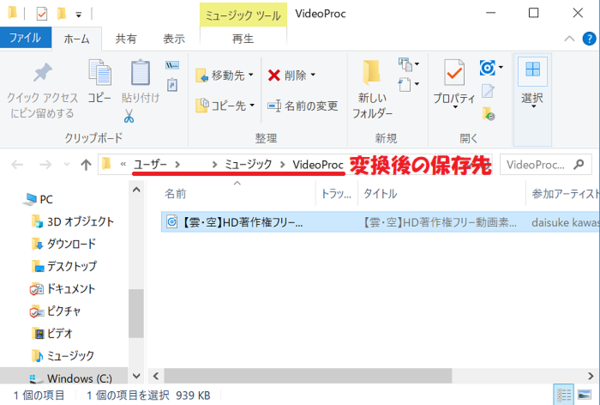Open the Copy to (コピー先) dropdown

click(x=225, y=105)
